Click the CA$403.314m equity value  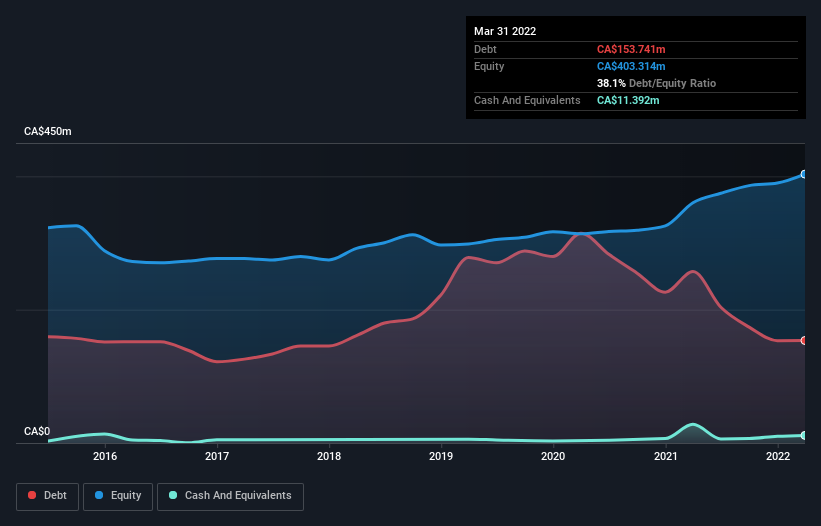[631, 66]
